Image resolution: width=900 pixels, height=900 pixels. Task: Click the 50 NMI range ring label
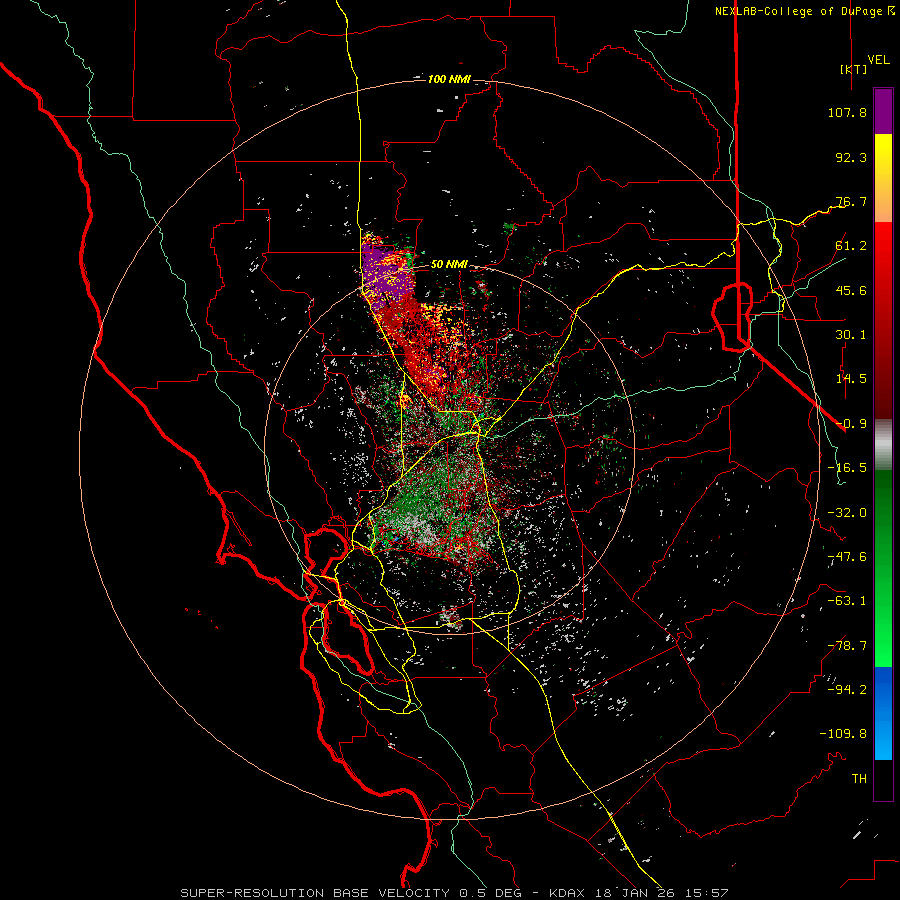click(449, 265)
